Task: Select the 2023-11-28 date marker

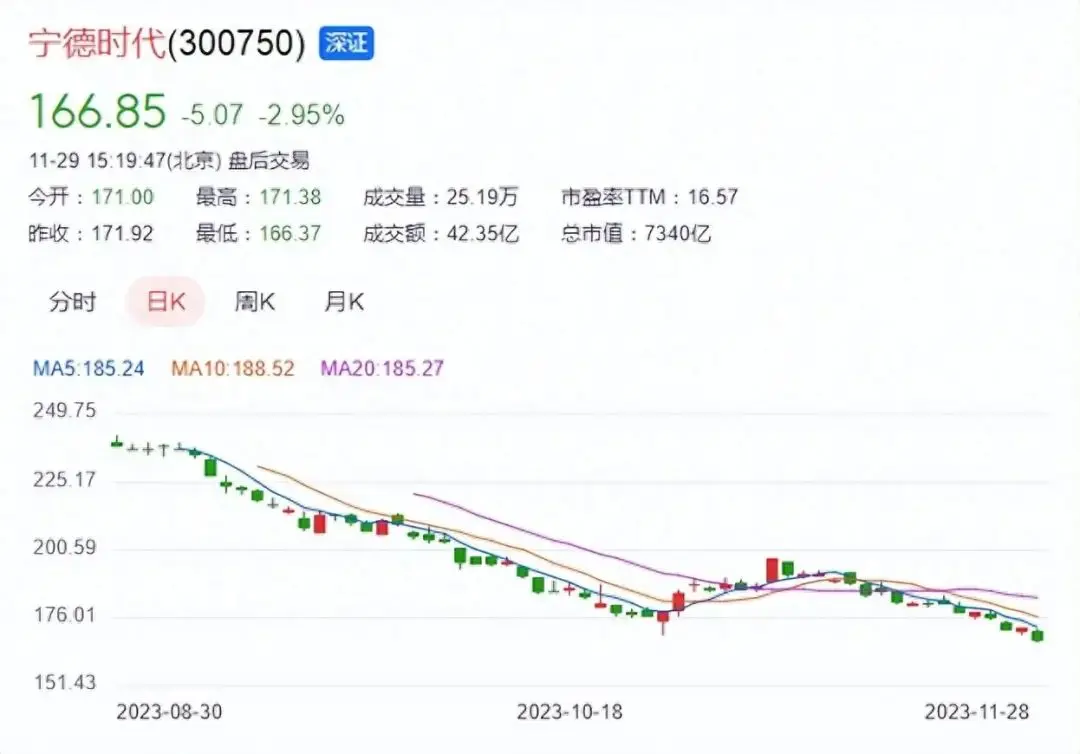Action: pos(977,712)
